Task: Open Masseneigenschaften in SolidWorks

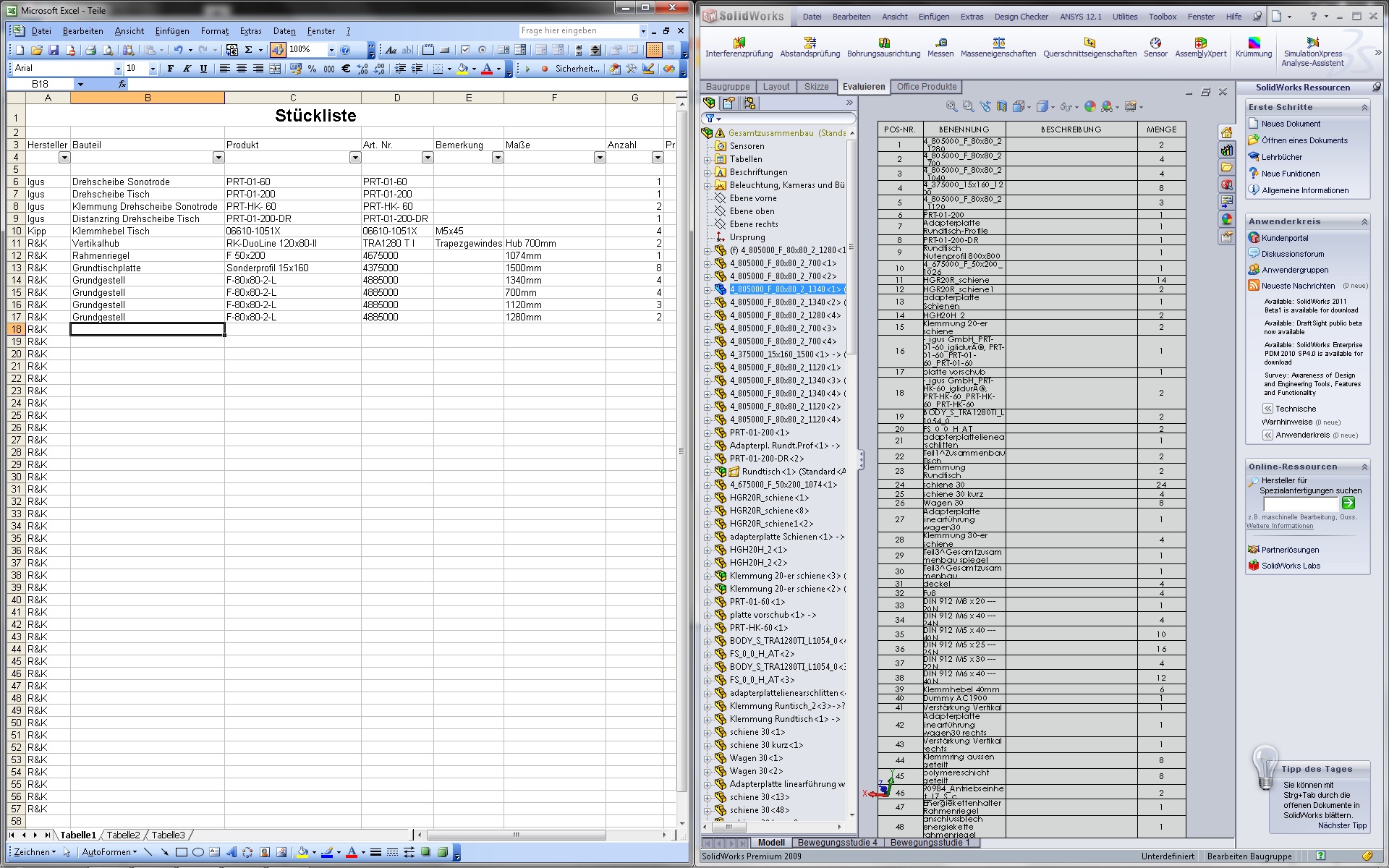Action: tap(998, 48)
